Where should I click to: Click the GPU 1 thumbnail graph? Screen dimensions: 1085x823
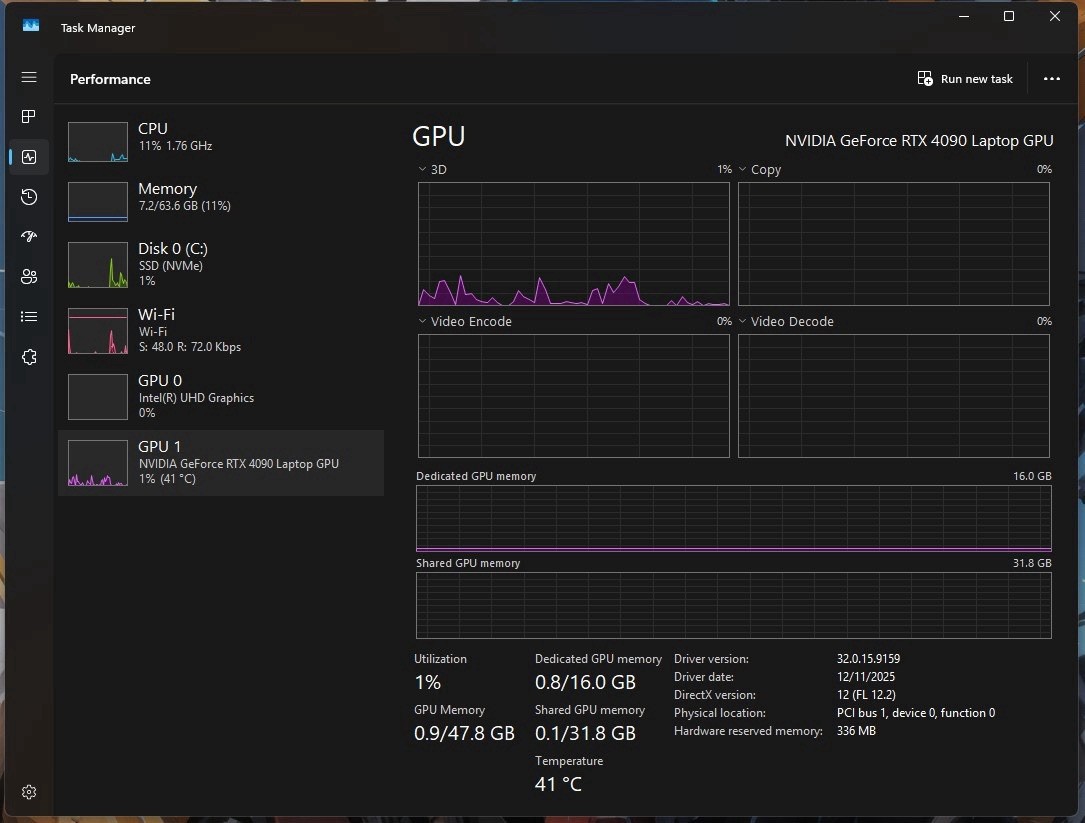click(98, 462)
